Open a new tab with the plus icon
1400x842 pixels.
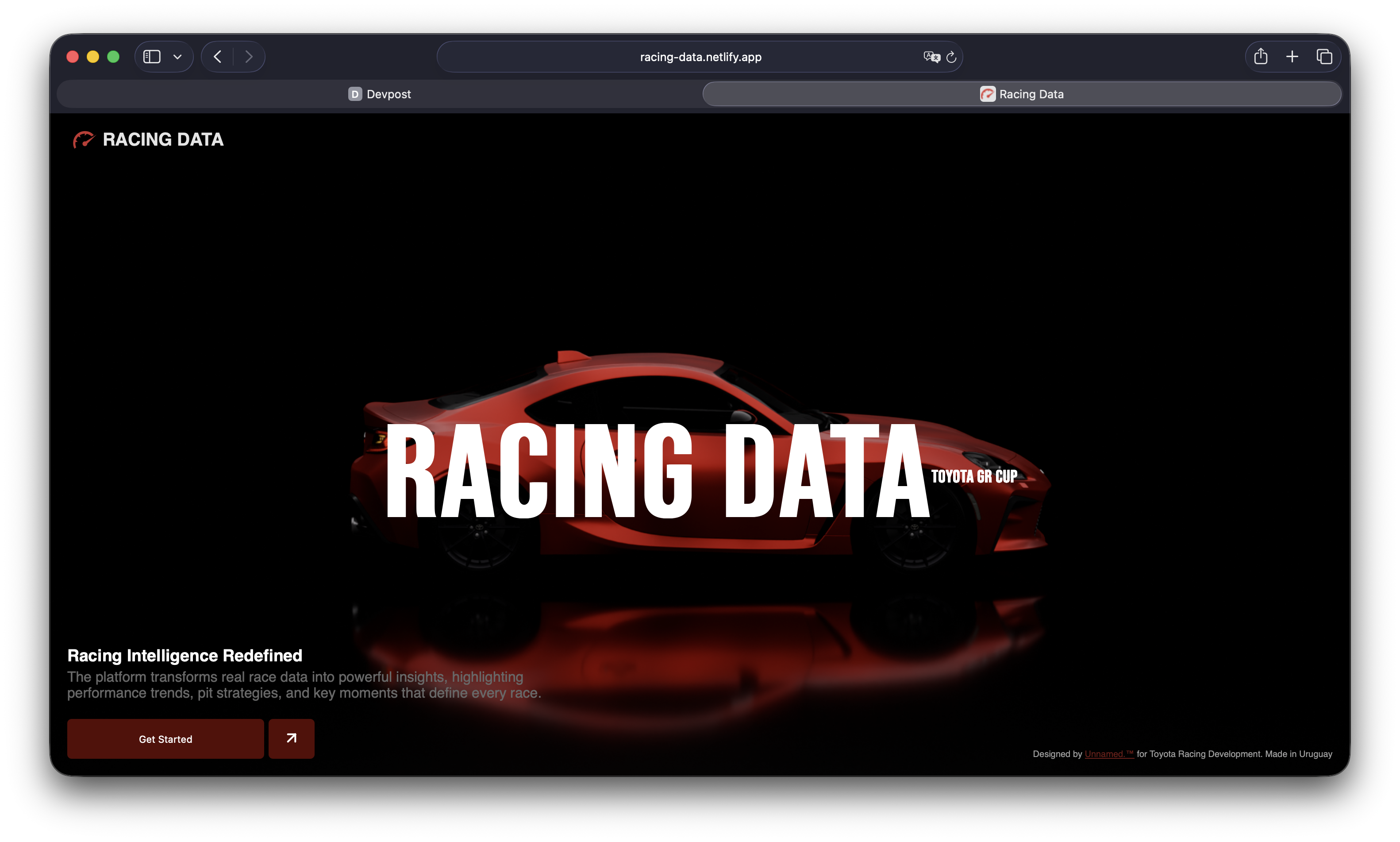pyautogui.click(x=1292, y=57)
